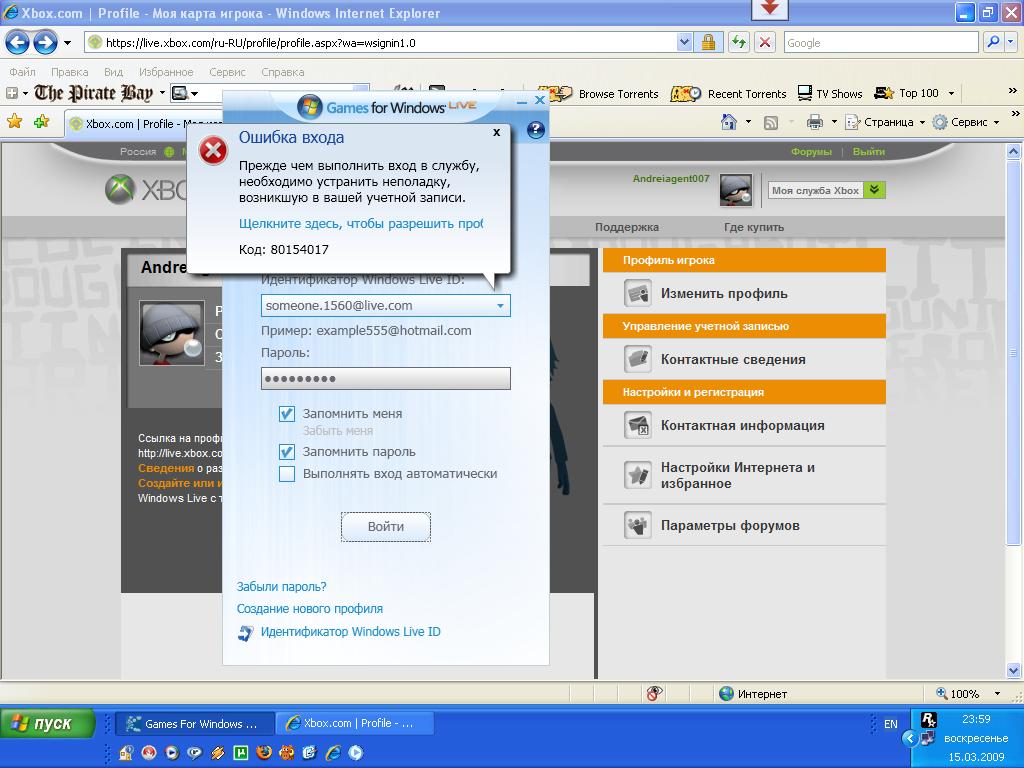Screen dimensions: 1024x768
Task: Expand the Моя служба Xbox dropdown
Action: (x=874, y=190)
